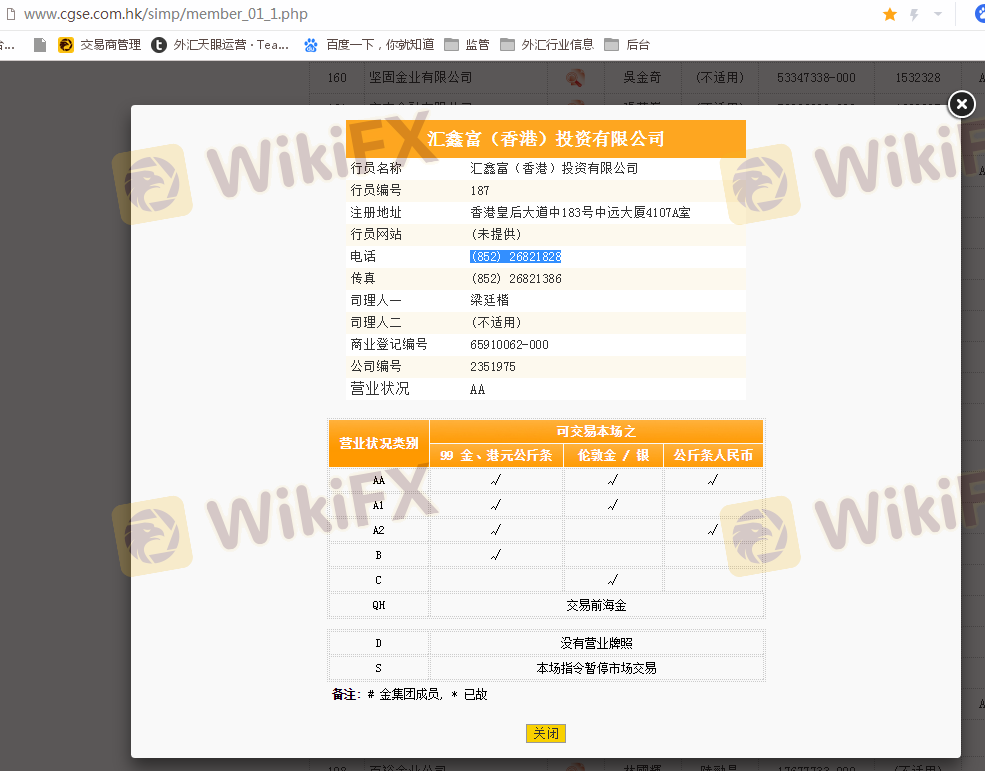The width and height of the screenshot is (985, 771).
Task: Click 坚固金业有限公司 in background table
Action: click(x=420, y=77)
